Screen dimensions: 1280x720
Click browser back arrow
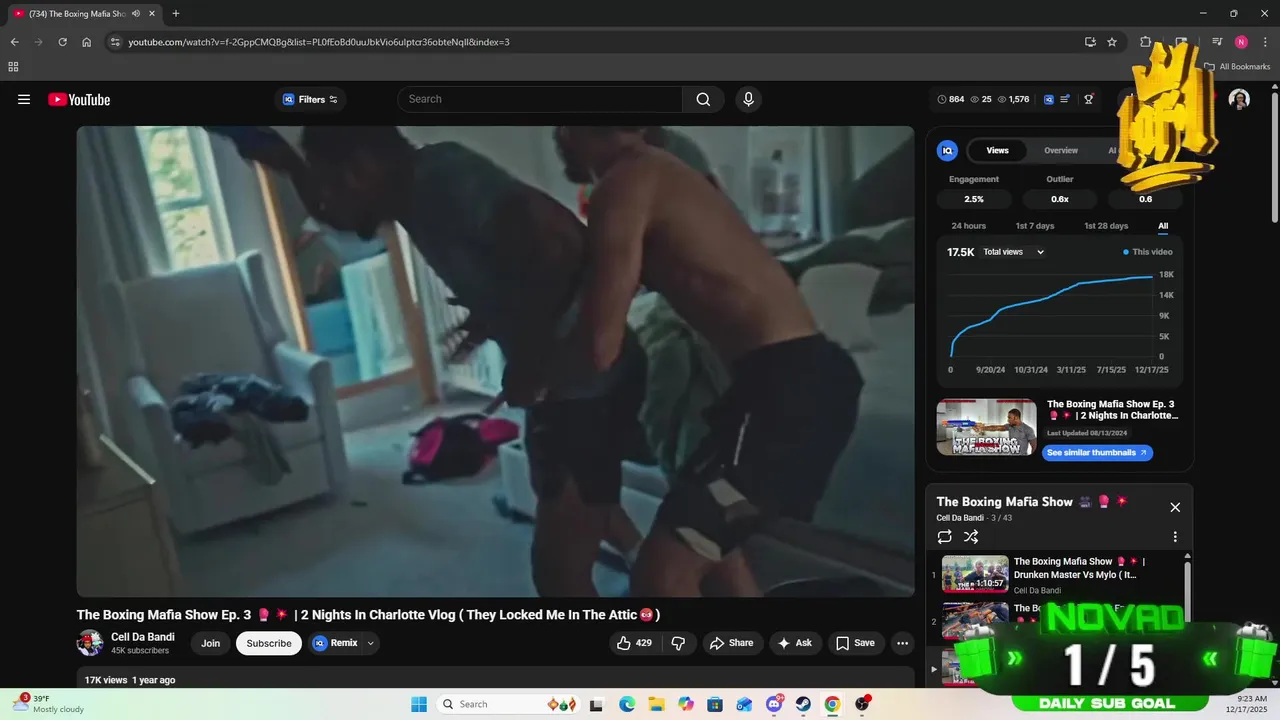pos(14,42)
